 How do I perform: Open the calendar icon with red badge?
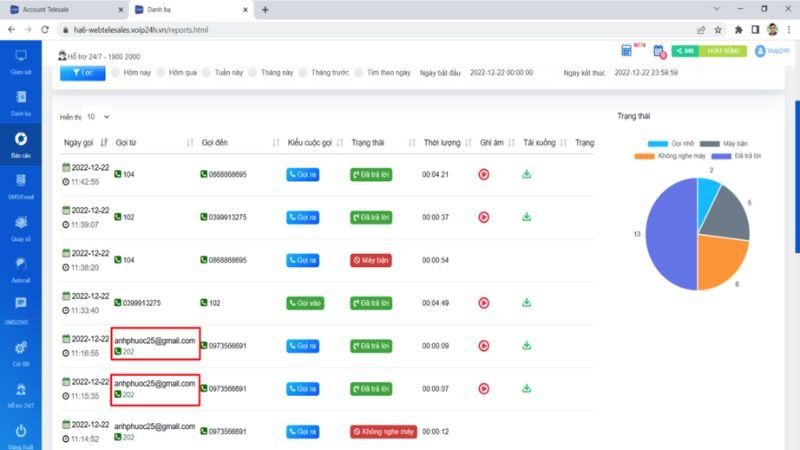coord(659,51)
